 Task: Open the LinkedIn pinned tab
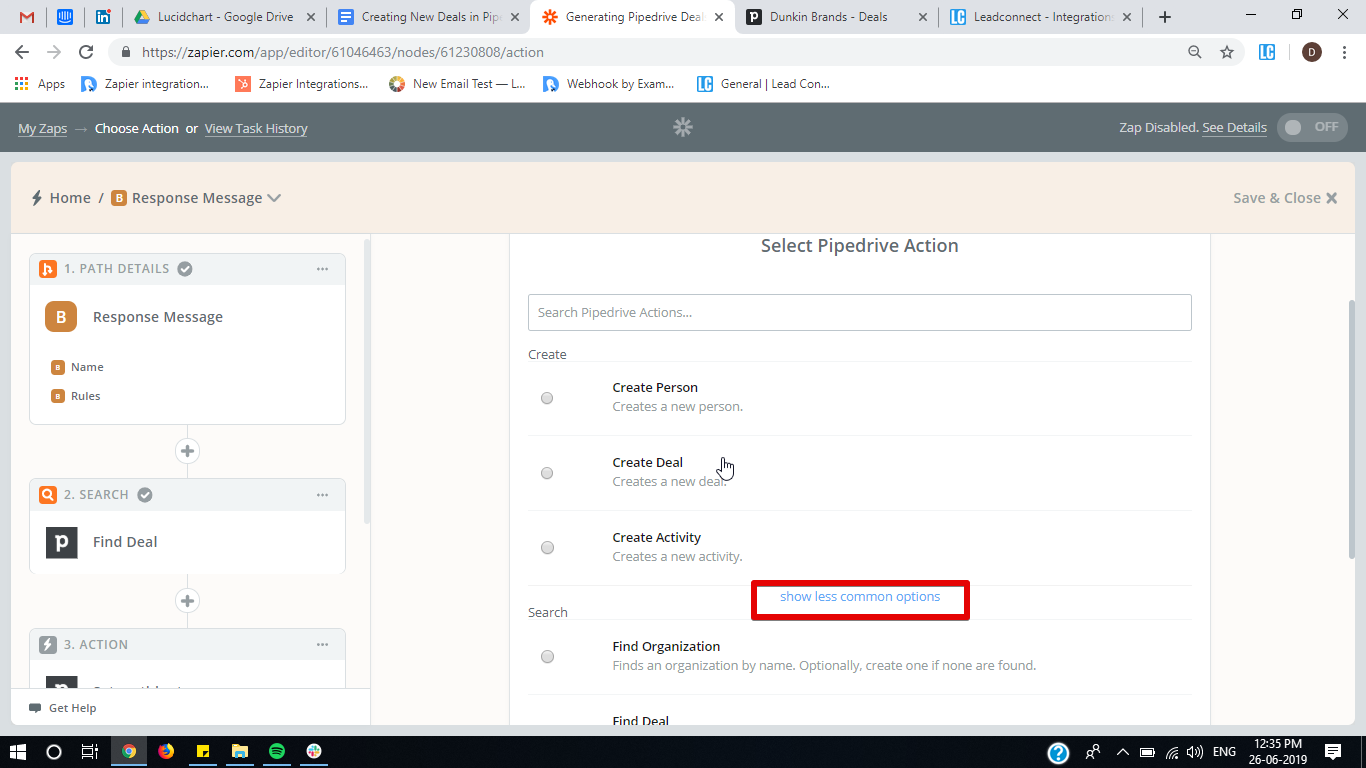(103, 17)
